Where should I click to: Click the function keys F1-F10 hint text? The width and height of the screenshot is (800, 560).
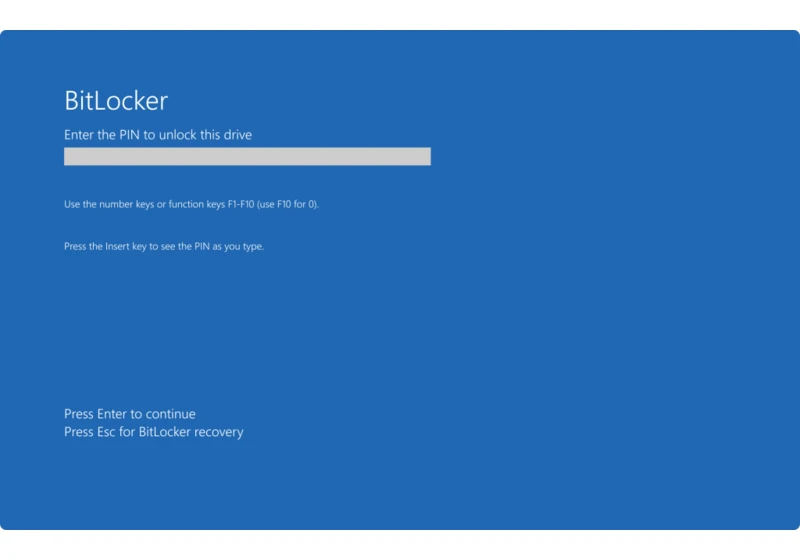point(191,204)
